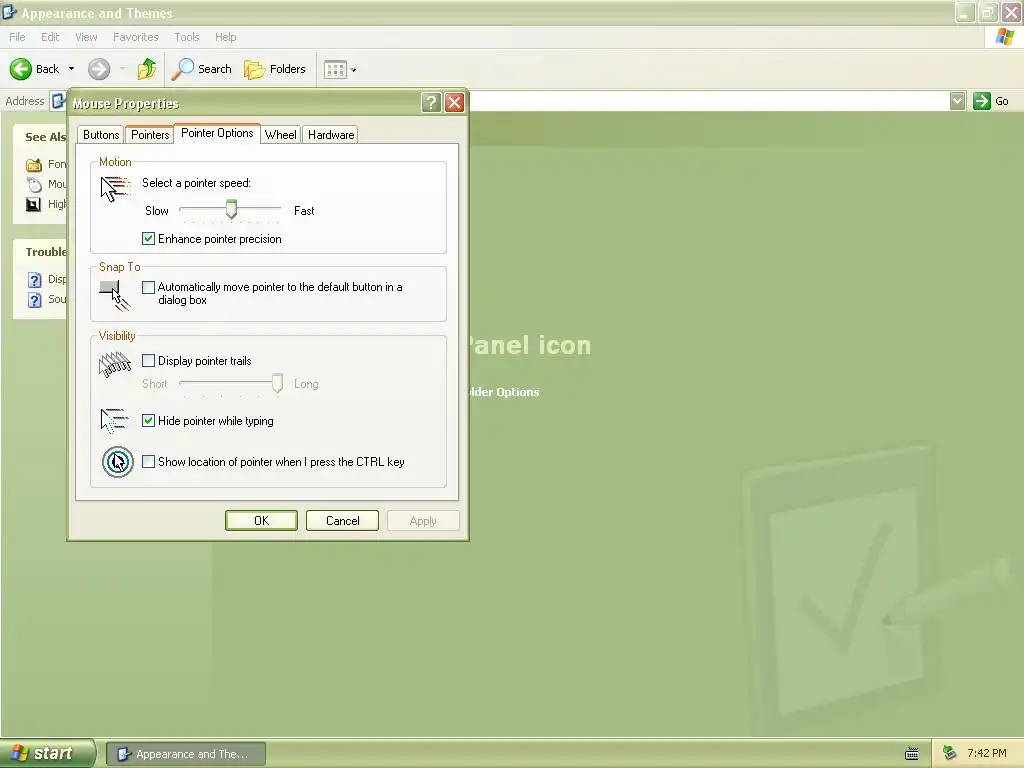
Task: Enable Display pointer trails checkbox
Action: 148,360
